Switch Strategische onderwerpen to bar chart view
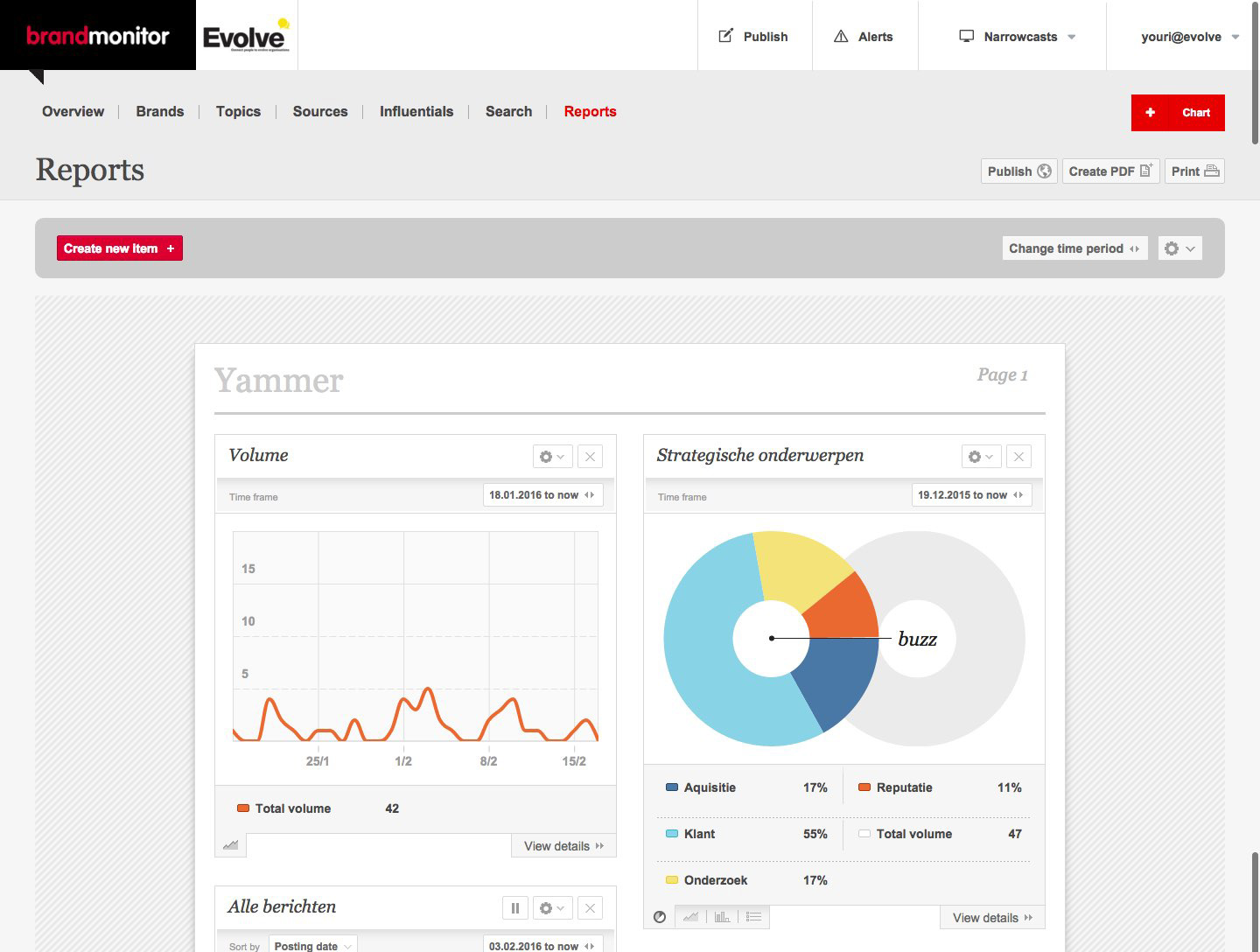The width and height of the screenshot is (1260, 952). 722,917
